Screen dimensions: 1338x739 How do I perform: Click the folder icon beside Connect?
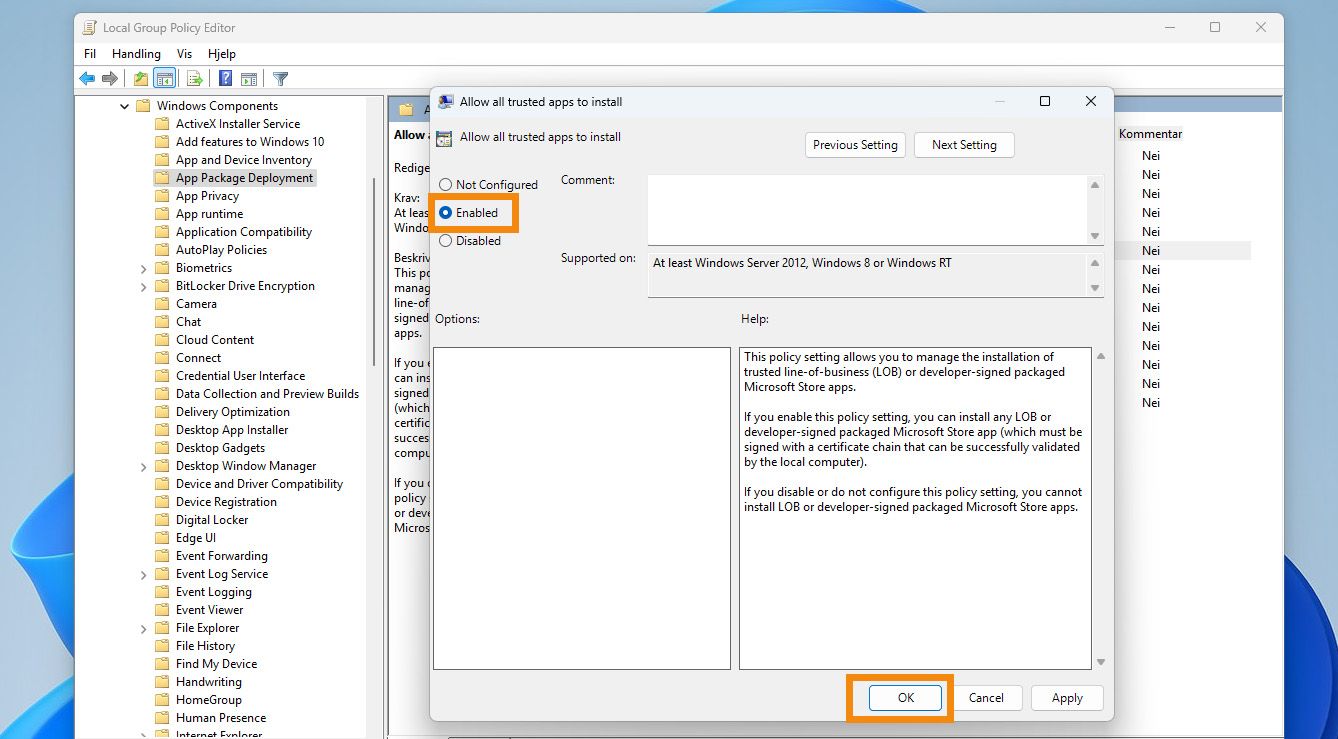pos(162,358)
